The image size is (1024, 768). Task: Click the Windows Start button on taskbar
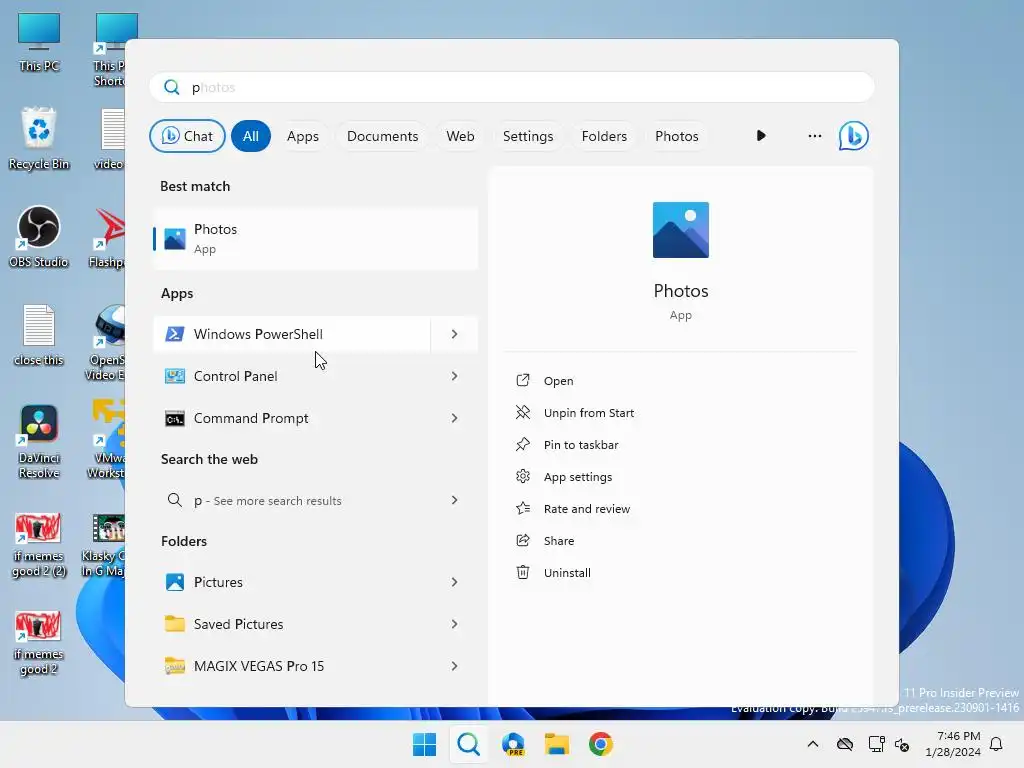424,744
